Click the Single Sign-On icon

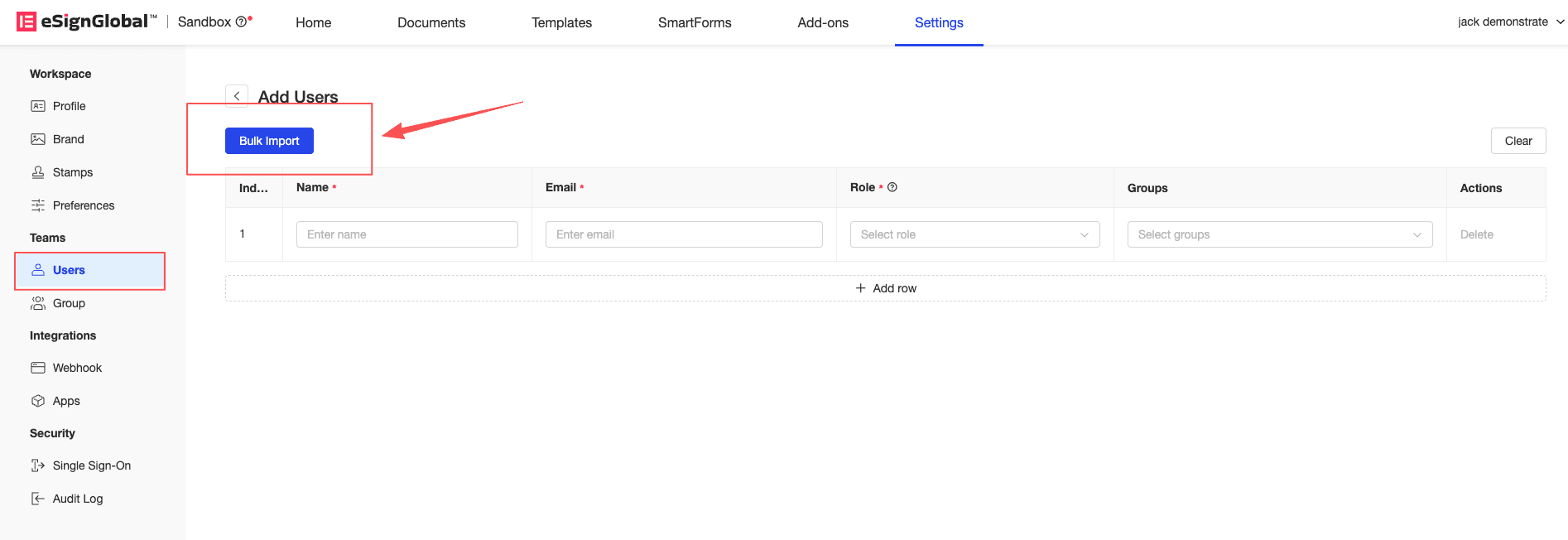pyautogui.click(x=38, y=465)
